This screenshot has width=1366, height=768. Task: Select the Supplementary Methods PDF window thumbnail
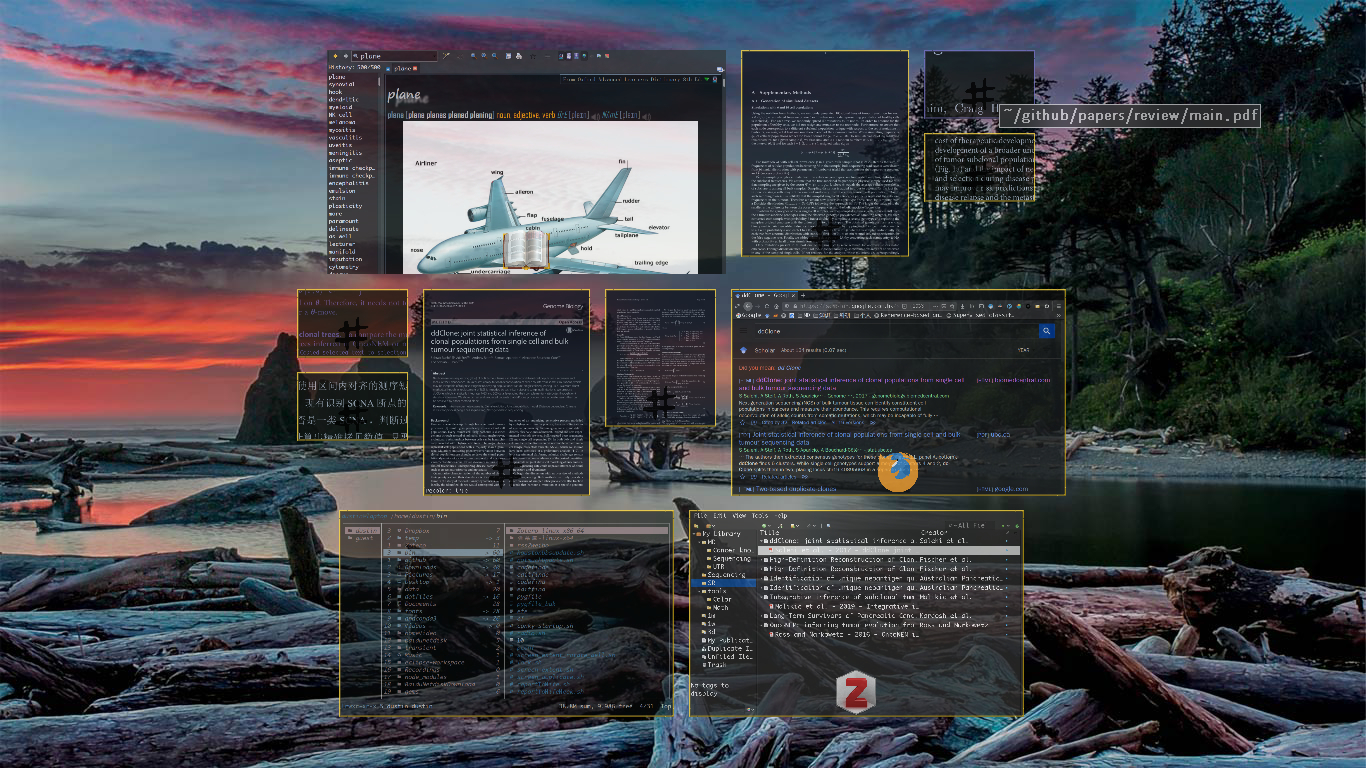(x=825, y=153)
